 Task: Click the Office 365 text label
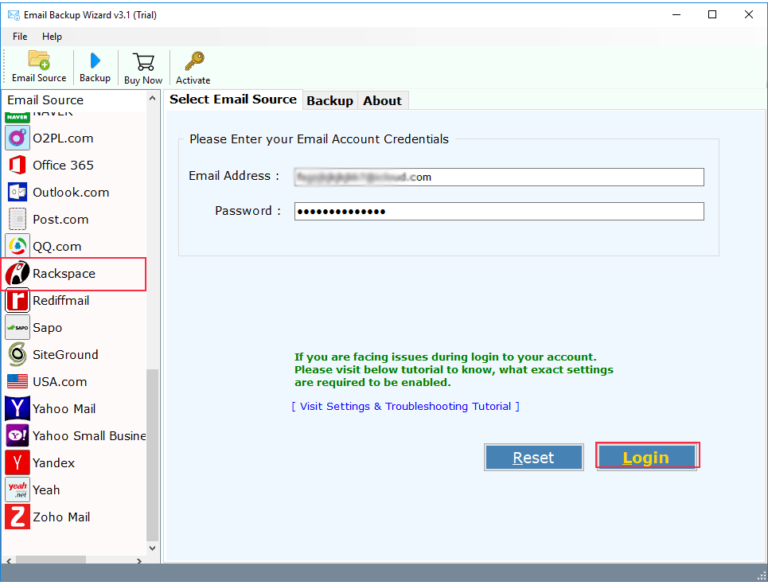pyautogui.click(x=63, y=165)
